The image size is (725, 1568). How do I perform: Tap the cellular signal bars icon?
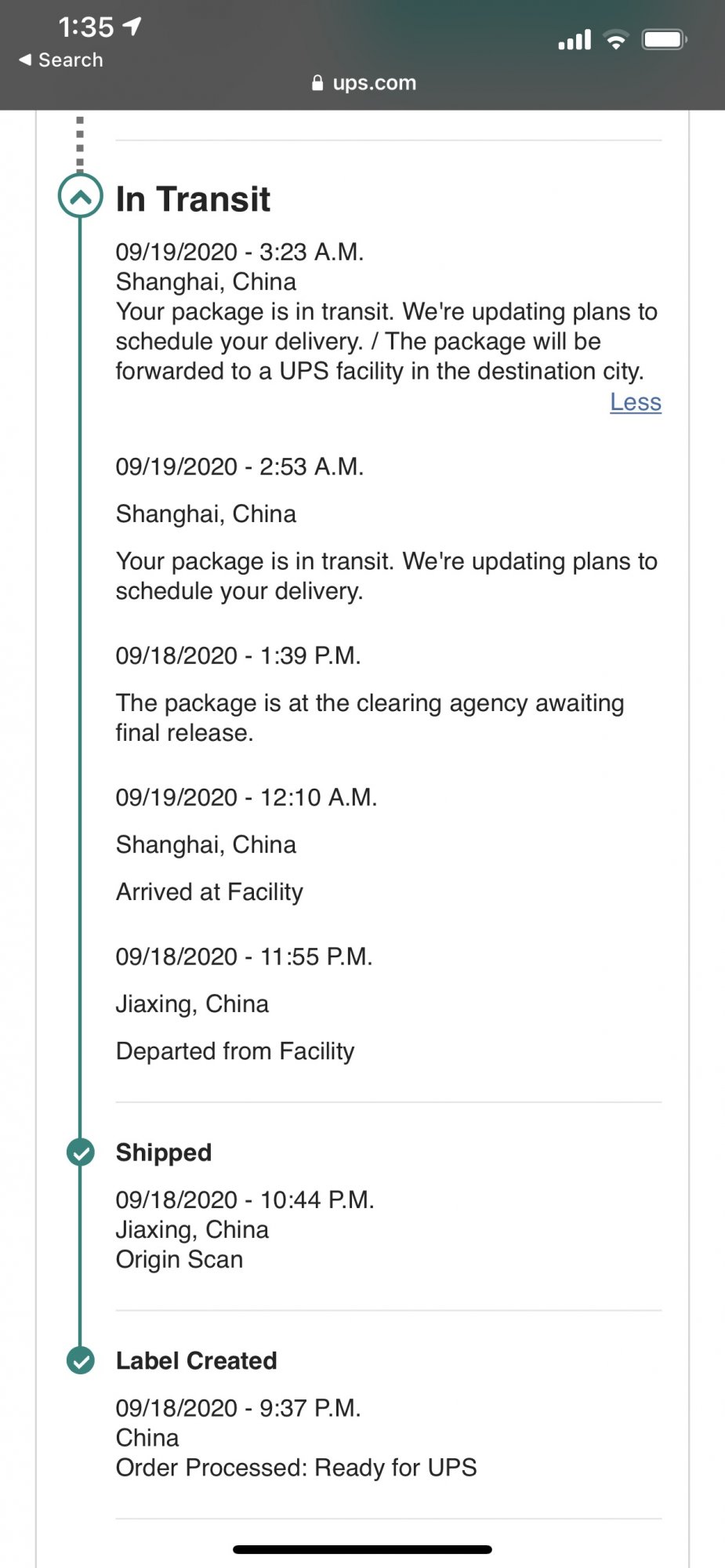click(x=575, y=39)
